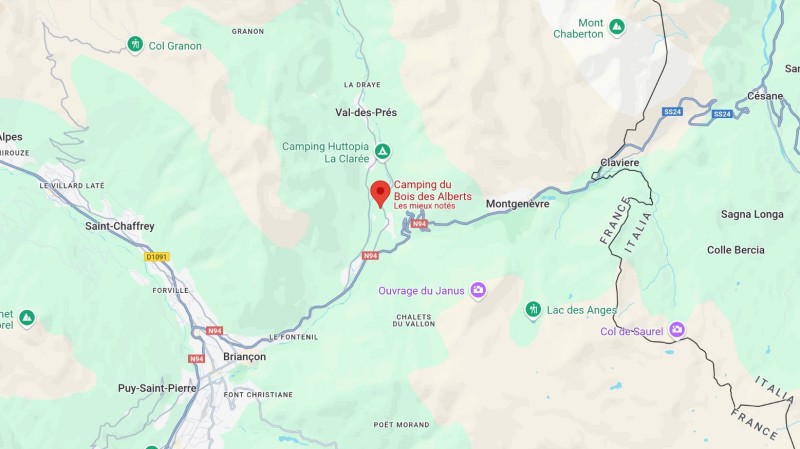This screenshot has width=800, height=449.
Task: Select the Chalets du Vallon label
Action: click(x=414, y=320)
